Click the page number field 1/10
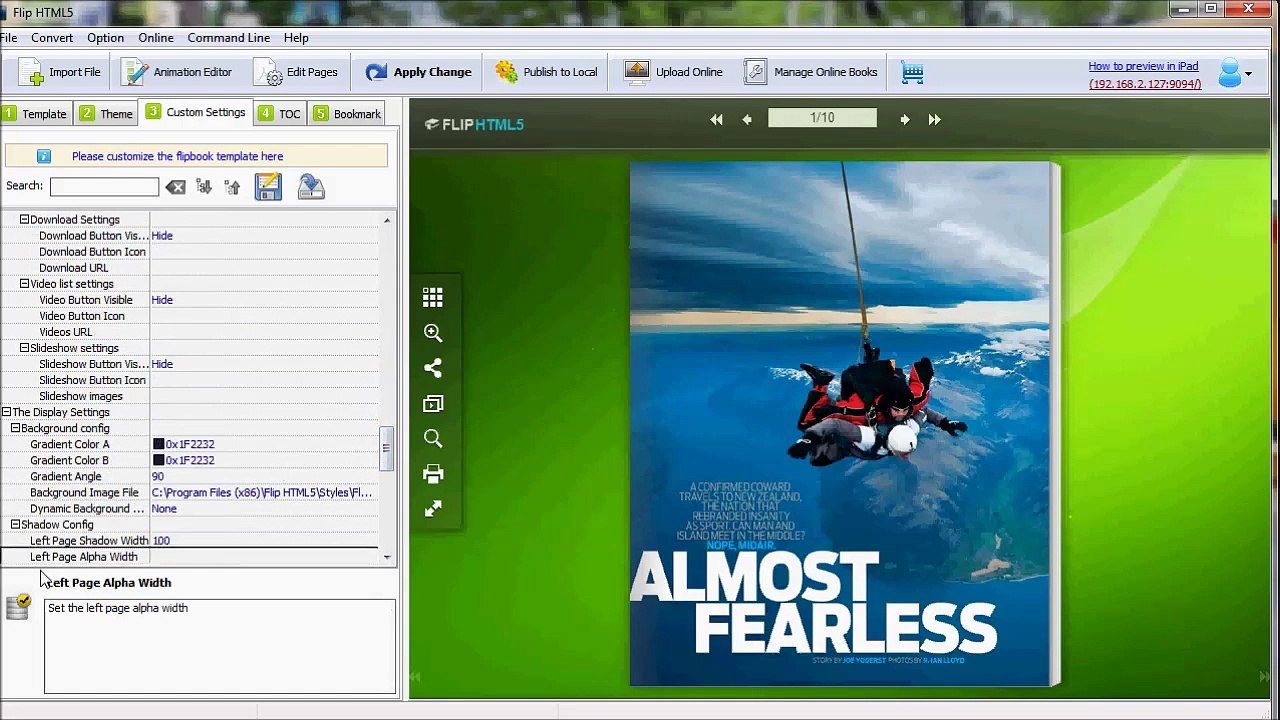The height and width of the screenshot is (720, 1280). 822,118
